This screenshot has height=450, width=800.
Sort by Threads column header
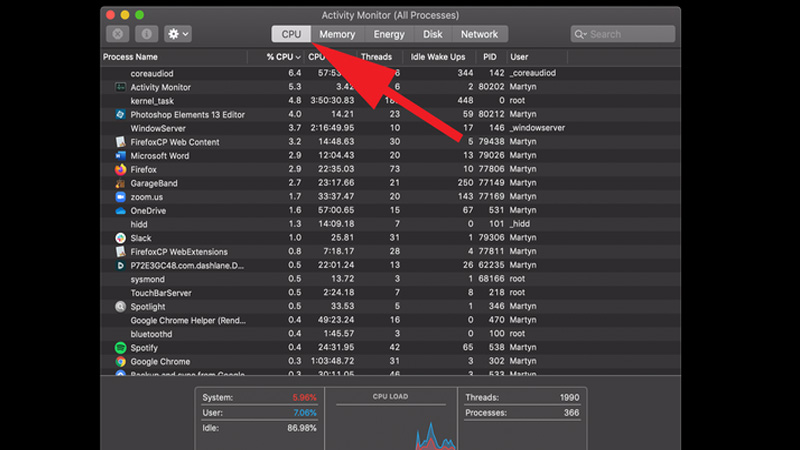[x=377, y=57]
